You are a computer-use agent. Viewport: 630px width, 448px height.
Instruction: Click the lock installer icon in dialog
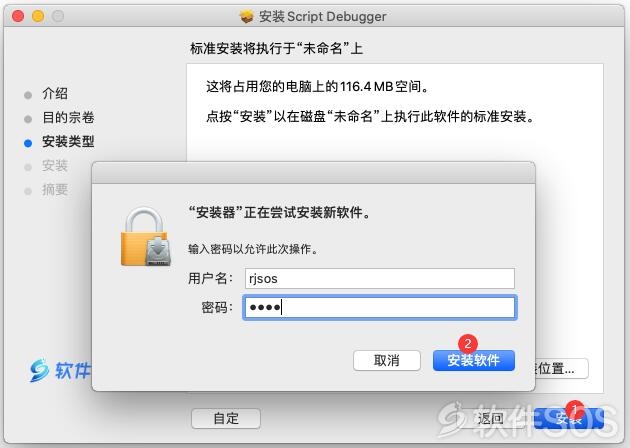coord(145,236)
